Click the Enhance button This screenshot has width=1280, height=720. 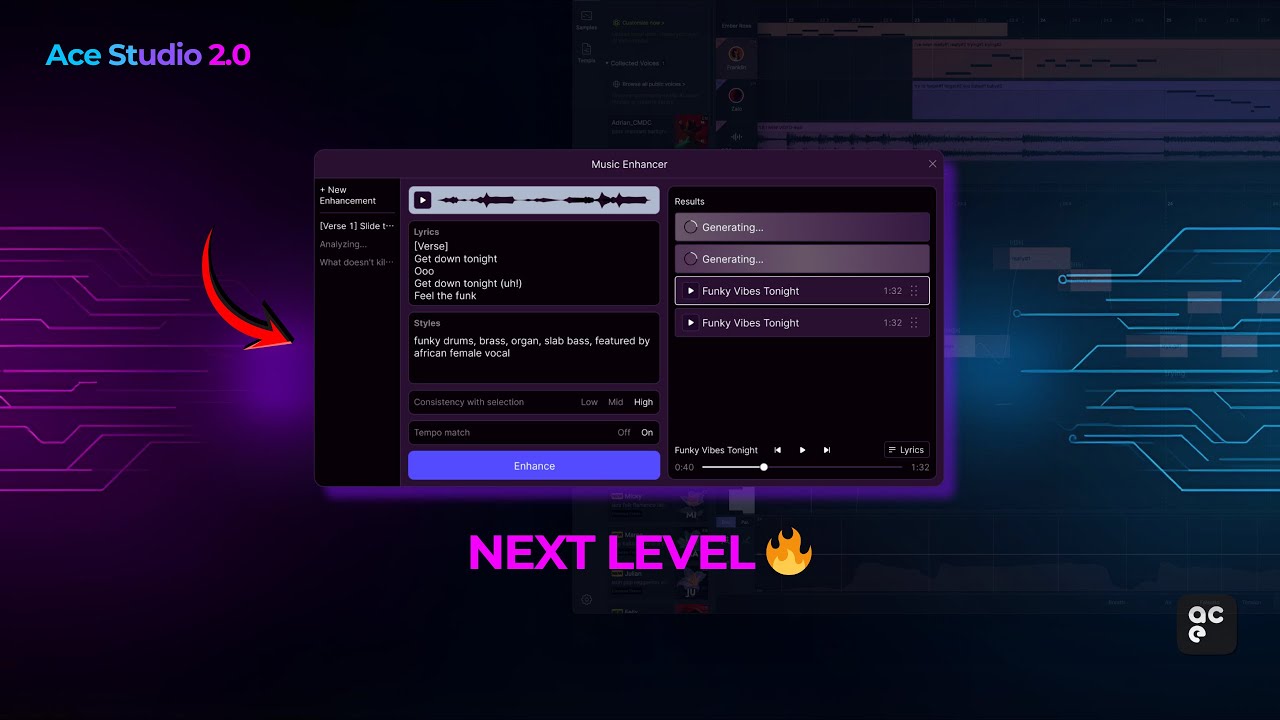[534, 466]
